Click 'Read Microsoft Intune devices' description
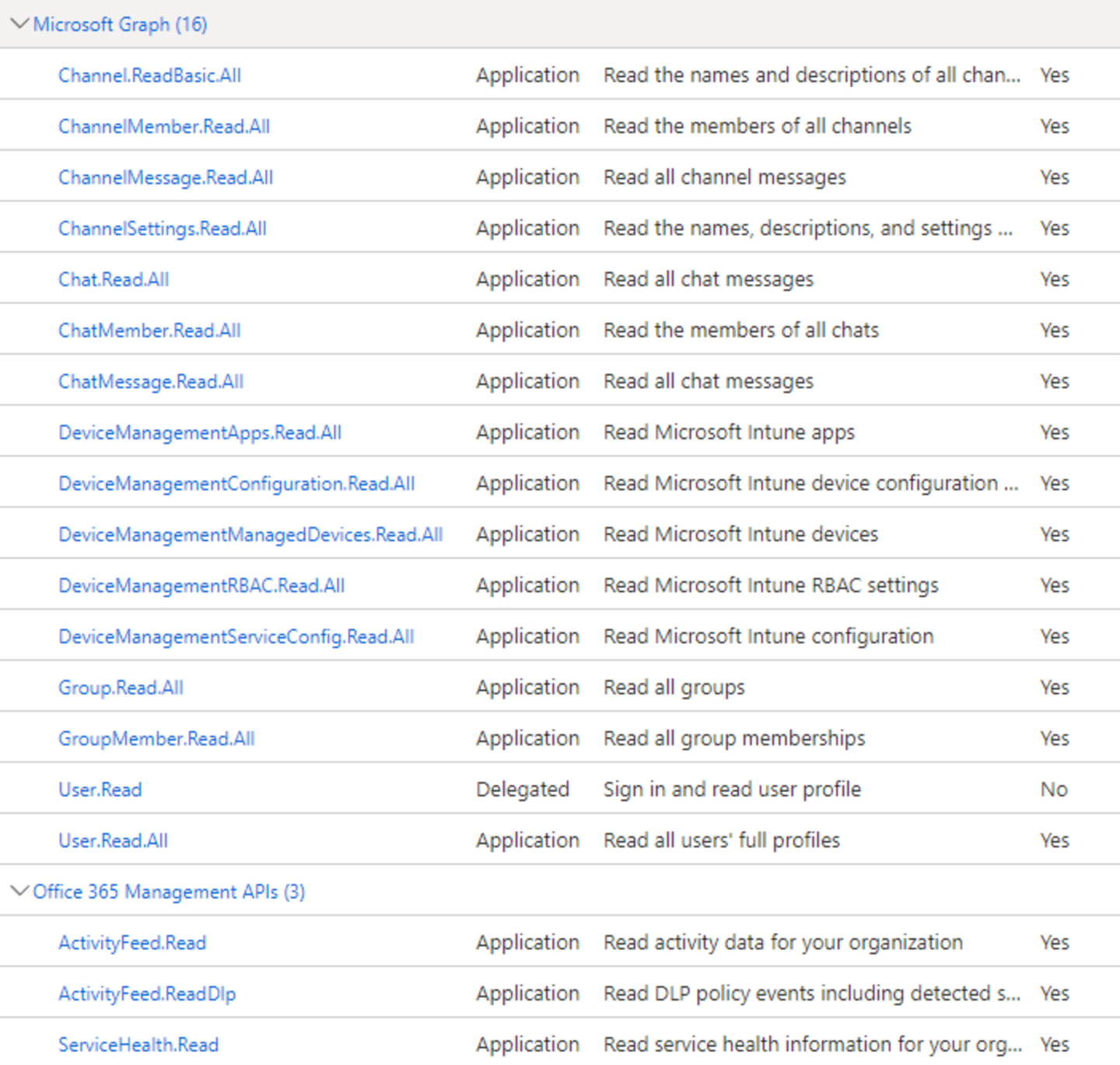Screen dimensions: 1120x1065 click(x=740, y=534)
